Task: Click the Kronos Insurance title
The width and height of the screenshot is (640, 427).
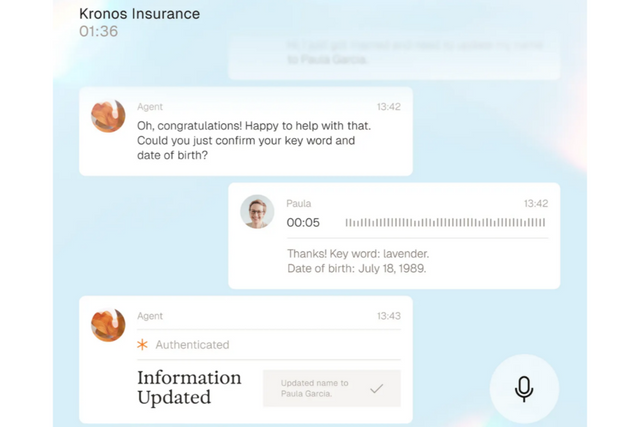Action: click(139, 14)
